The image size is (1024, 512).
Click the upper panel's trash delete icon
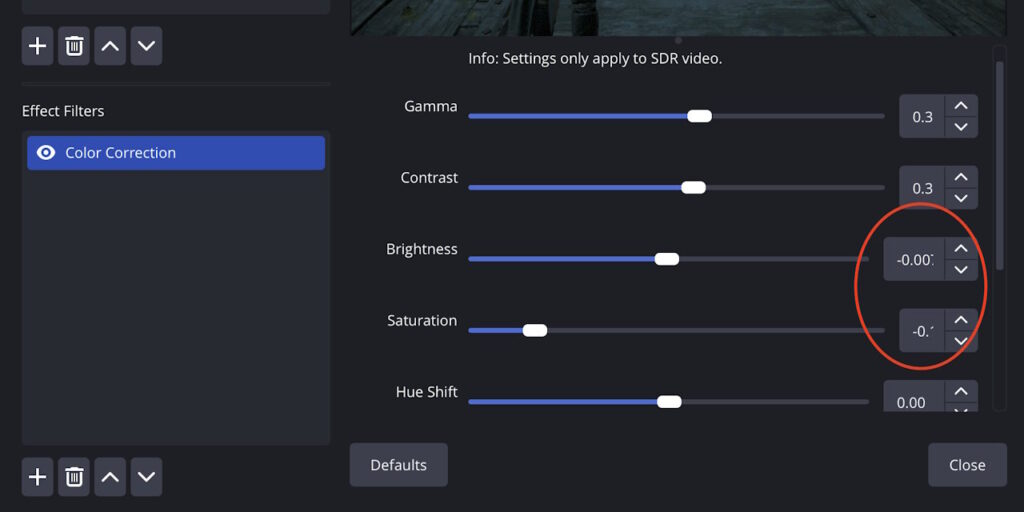coord(74,46)
